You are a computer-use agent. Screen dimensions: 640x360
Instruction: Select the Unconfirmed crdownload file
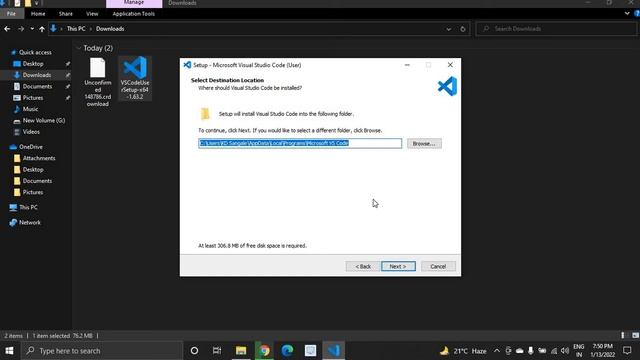coord(98,82)
